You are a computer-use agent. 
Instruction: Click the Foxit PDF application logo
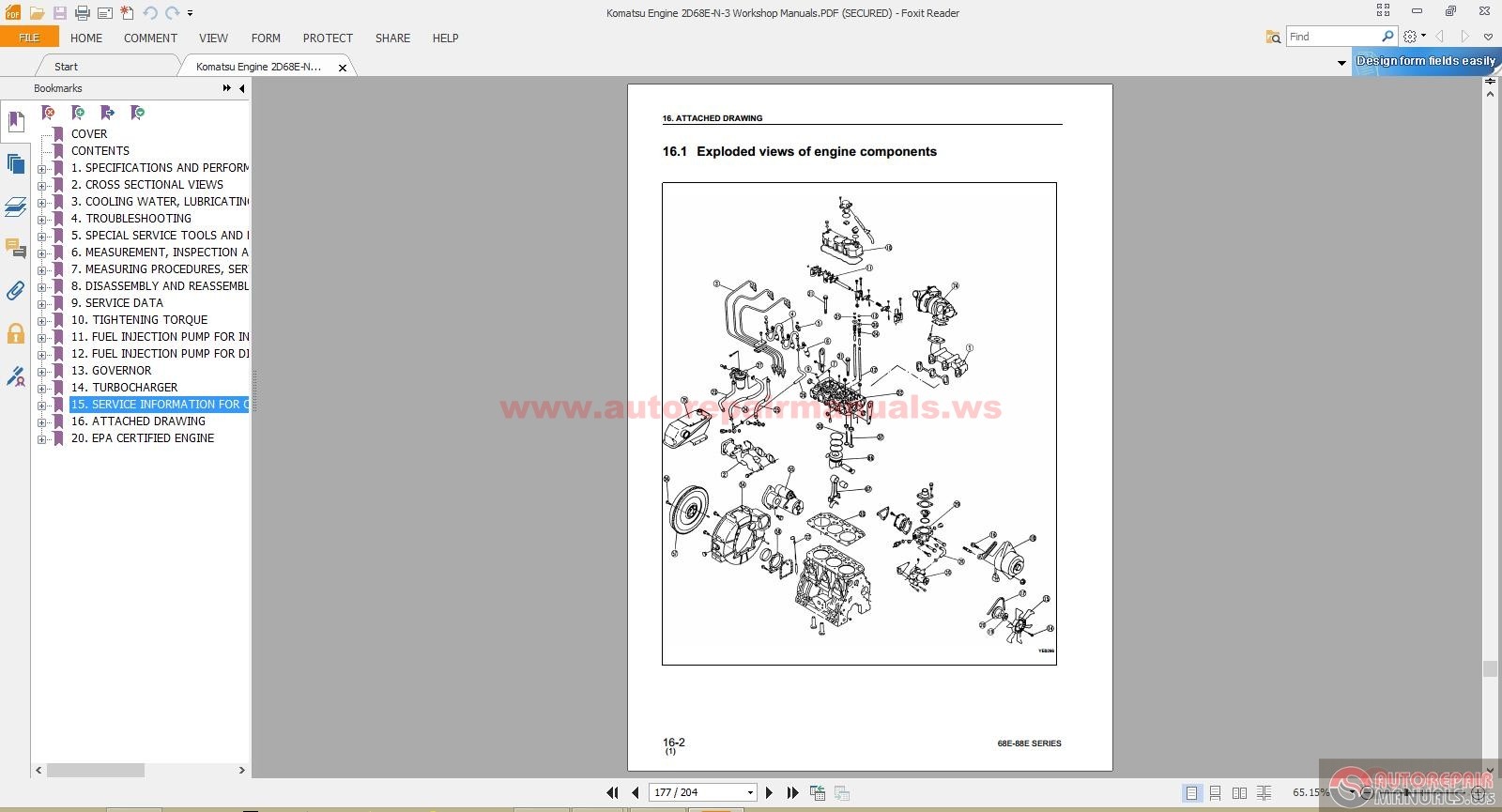pyautogui.click(x=13, y=13)
